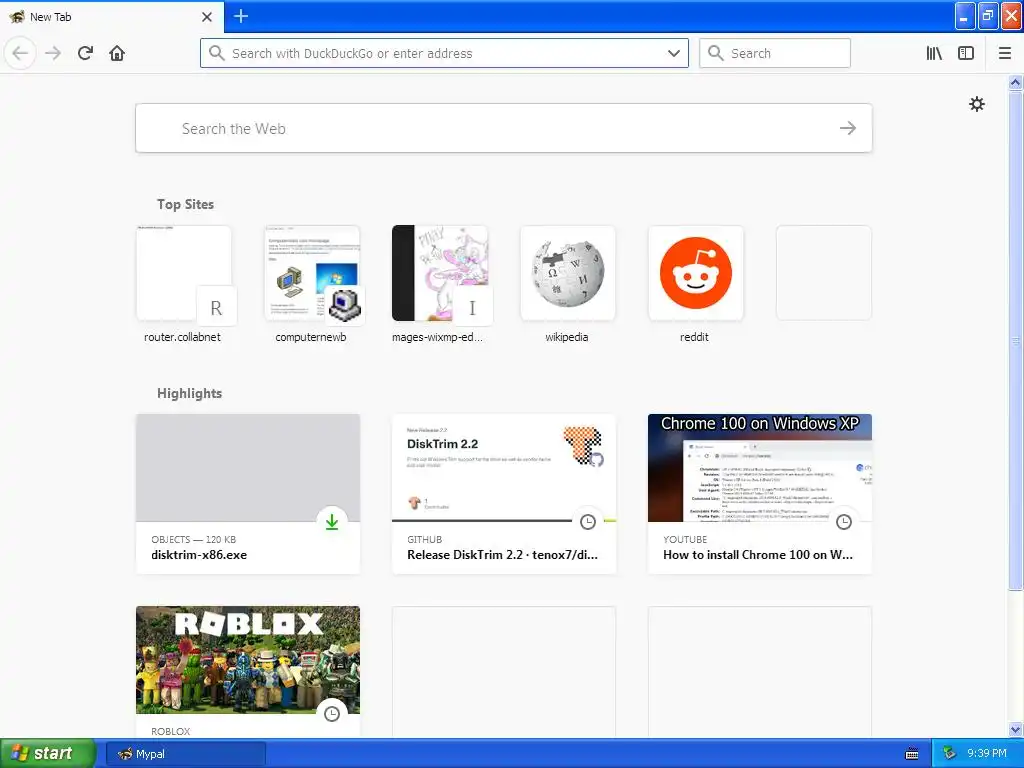
Task: Click the GITHUB source label
Action: (424, 539)
